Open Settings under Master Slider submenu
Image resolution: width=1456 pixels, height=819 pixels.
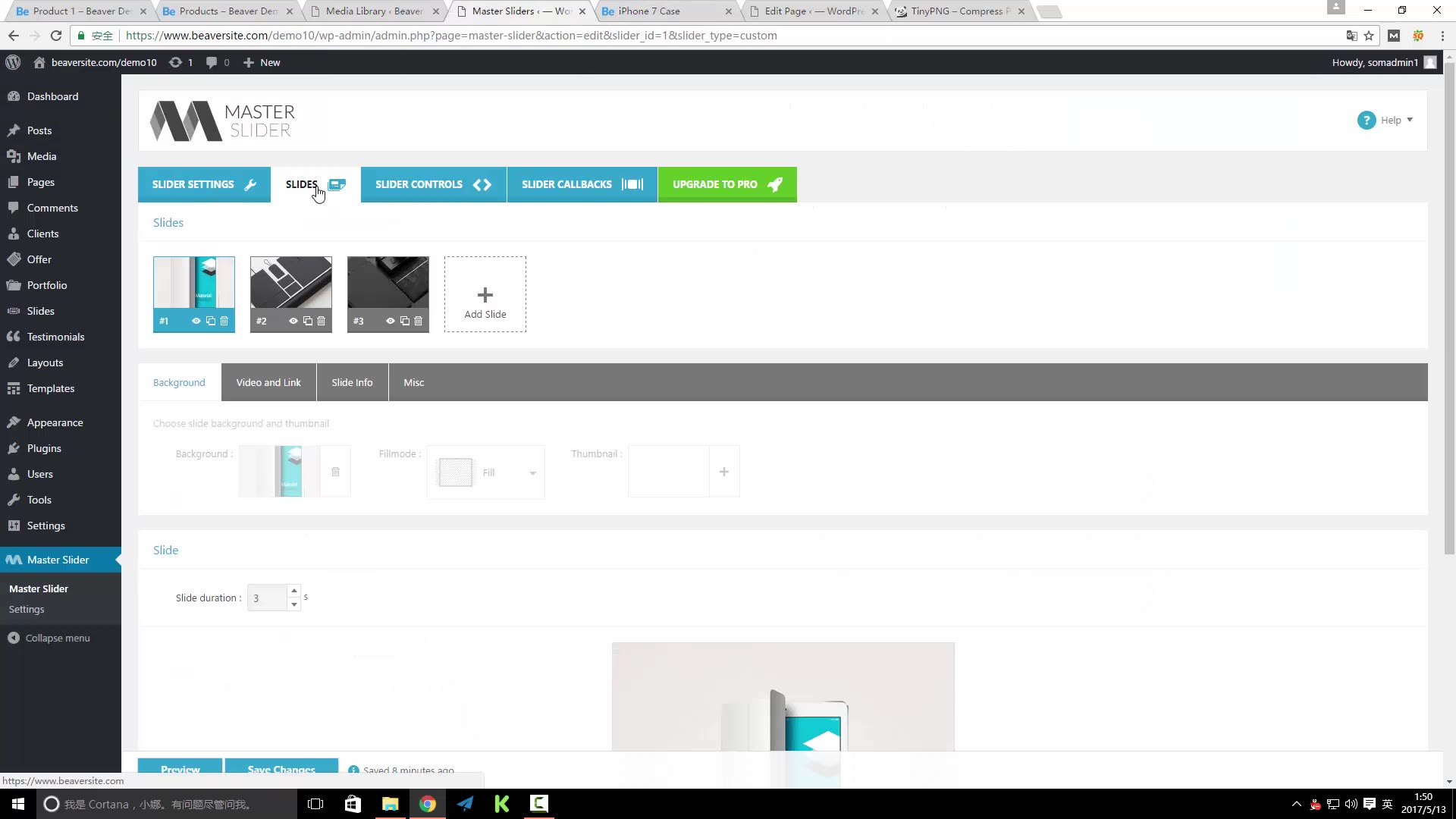tap(27, 609)
